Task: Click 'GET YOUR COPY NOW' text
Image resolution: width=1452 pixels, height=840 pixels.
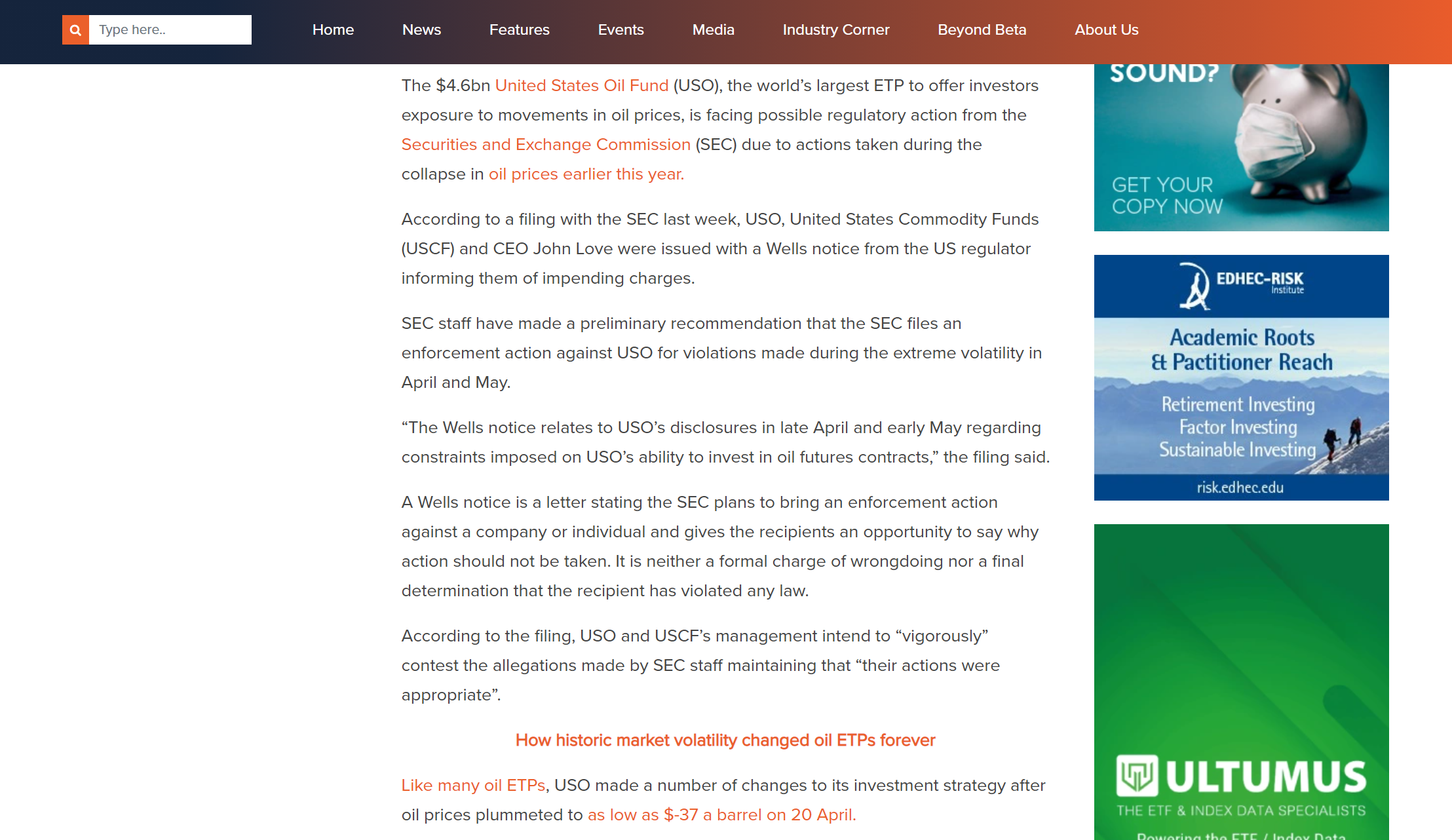Action: point(1167,195)
